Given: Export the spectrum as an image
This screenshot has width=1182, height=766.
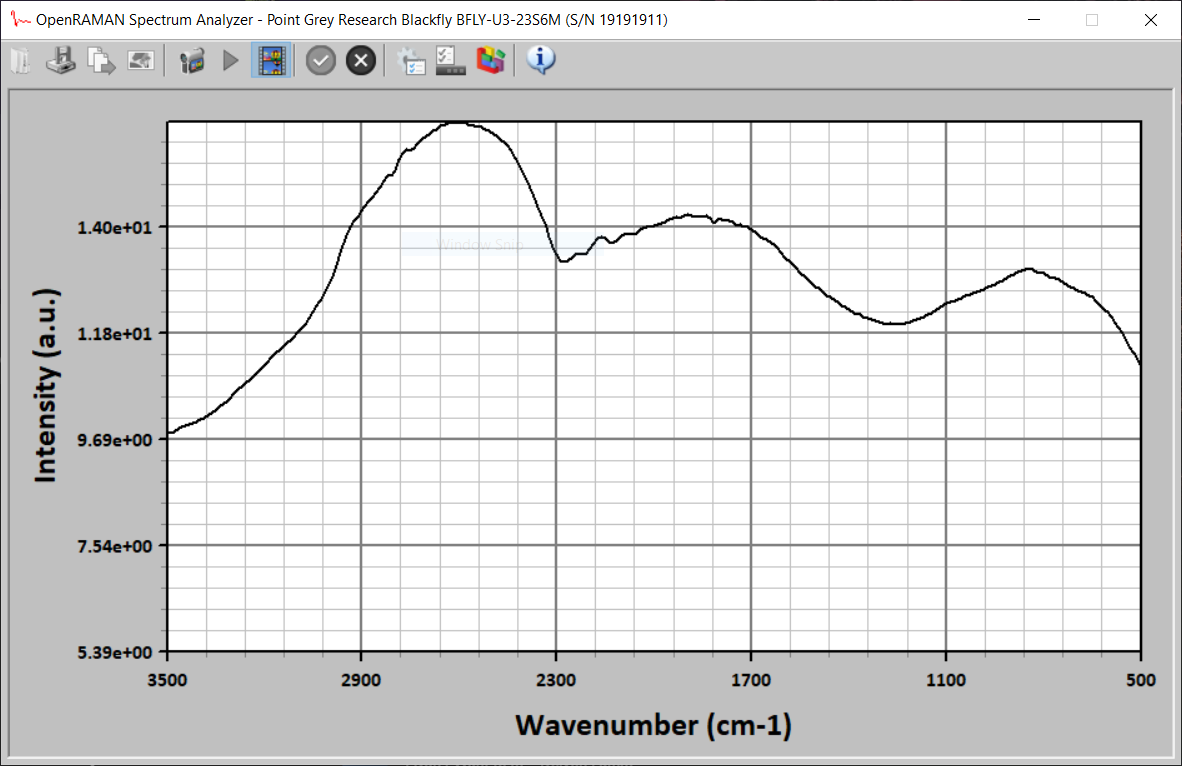Looking at the screenshot, I should [x=141, y=60].
